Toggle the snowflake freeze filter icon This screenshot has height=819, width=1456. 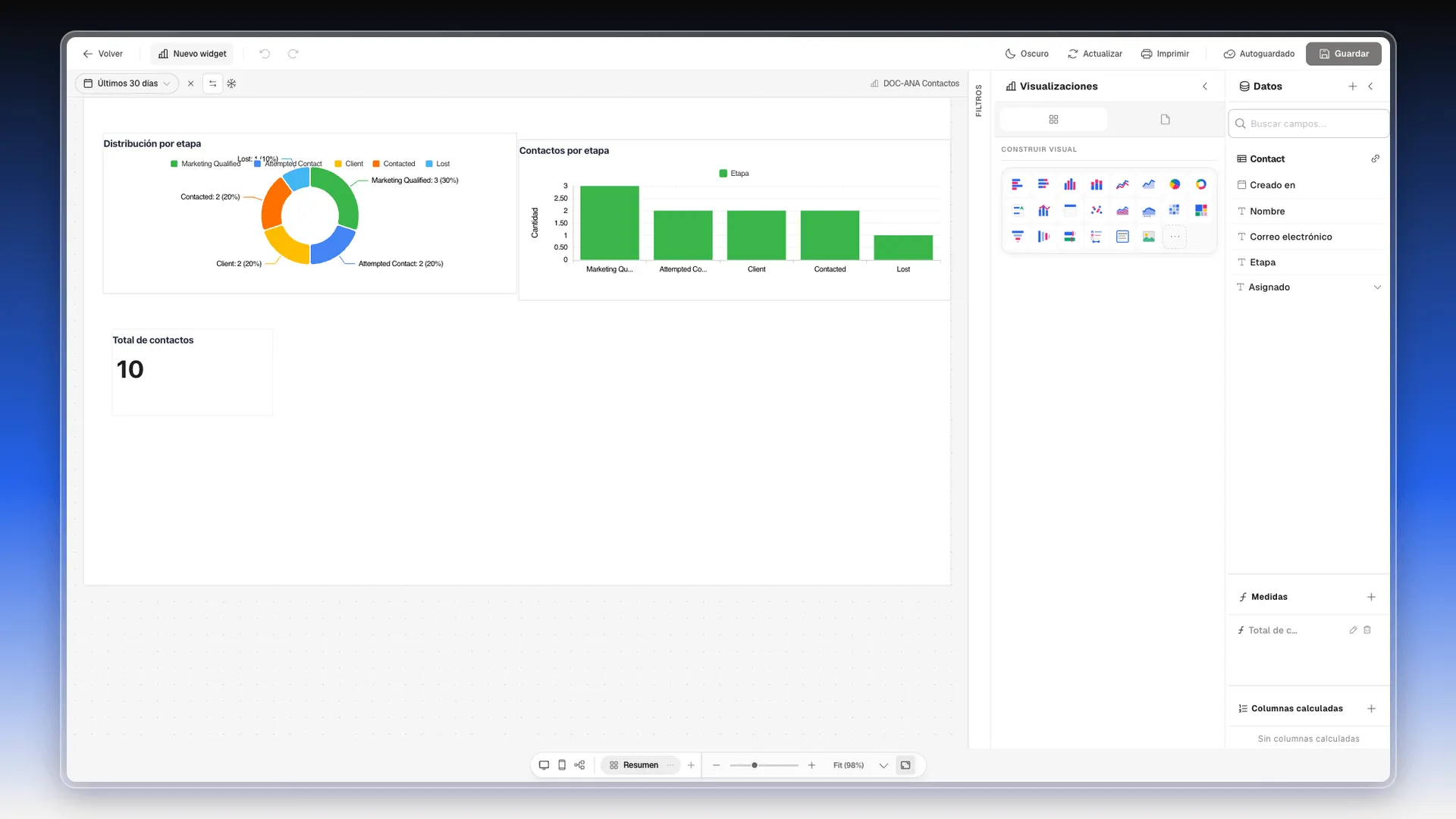pos(232,83)
